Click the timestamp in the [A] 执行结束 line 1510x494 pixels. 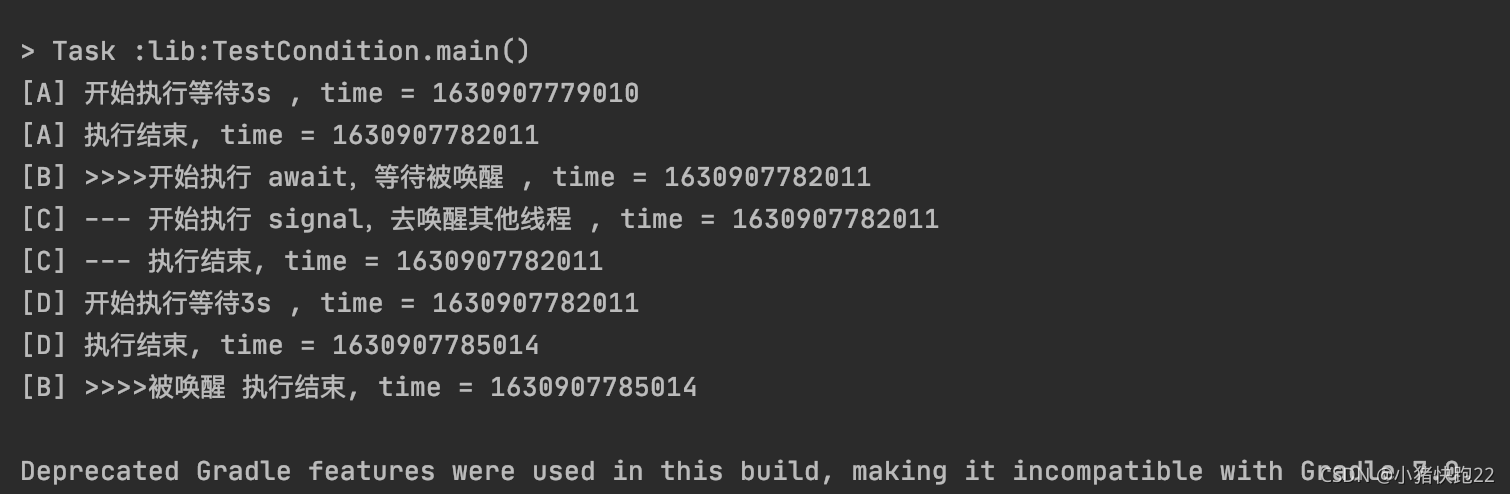tap(436, 135)
